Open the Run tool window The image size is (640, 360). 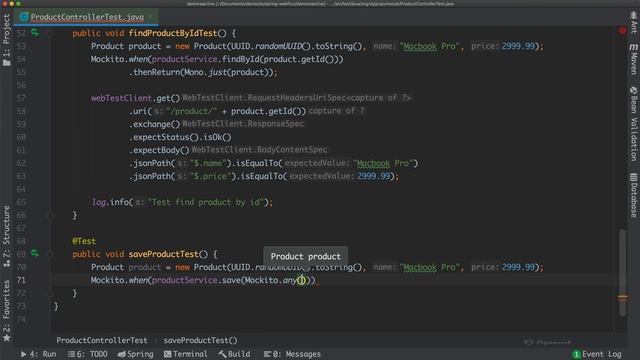click(38, 354)
